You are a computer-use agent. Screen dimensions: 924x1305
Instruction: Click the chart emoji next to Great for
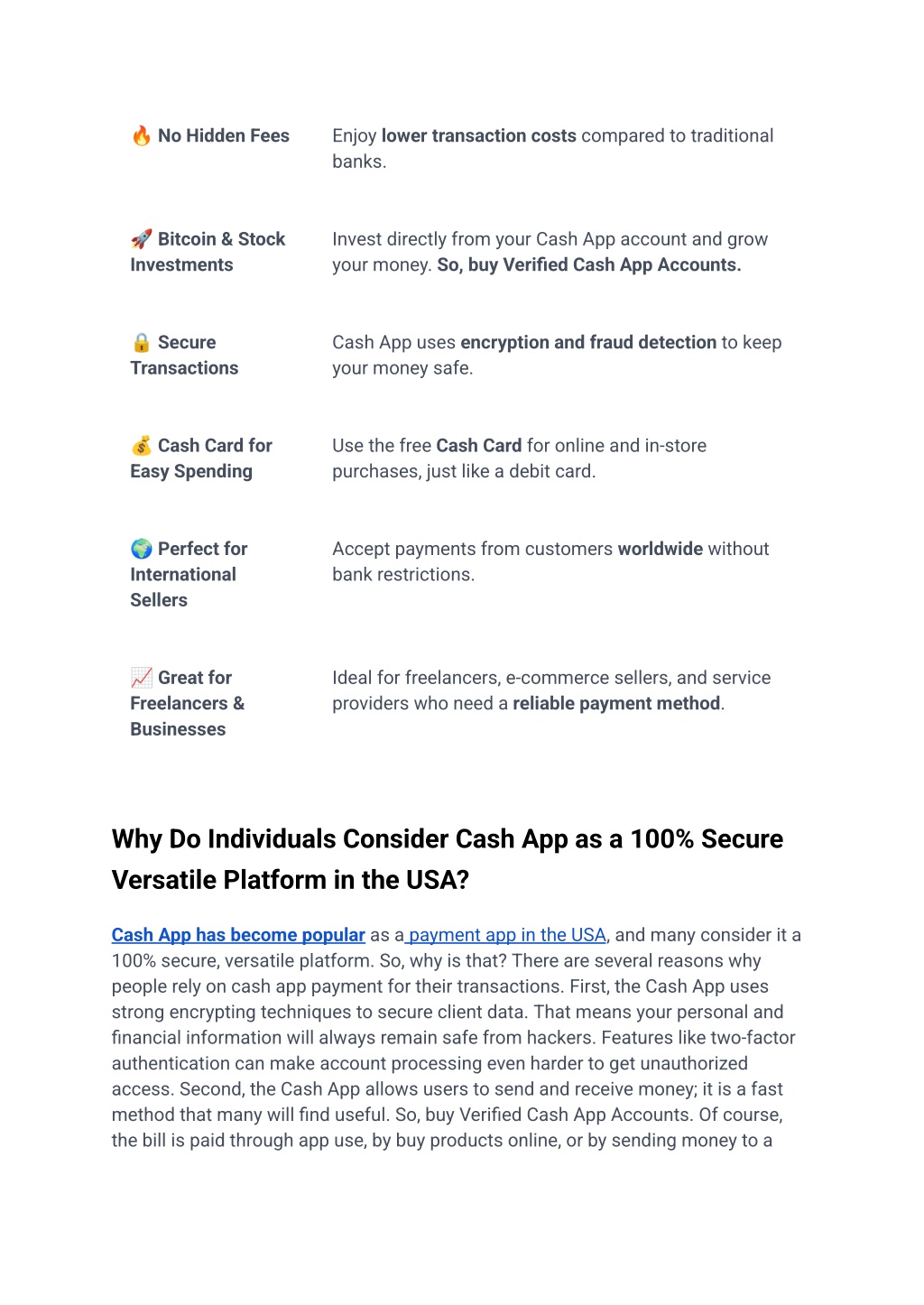[x=142, y=678]
